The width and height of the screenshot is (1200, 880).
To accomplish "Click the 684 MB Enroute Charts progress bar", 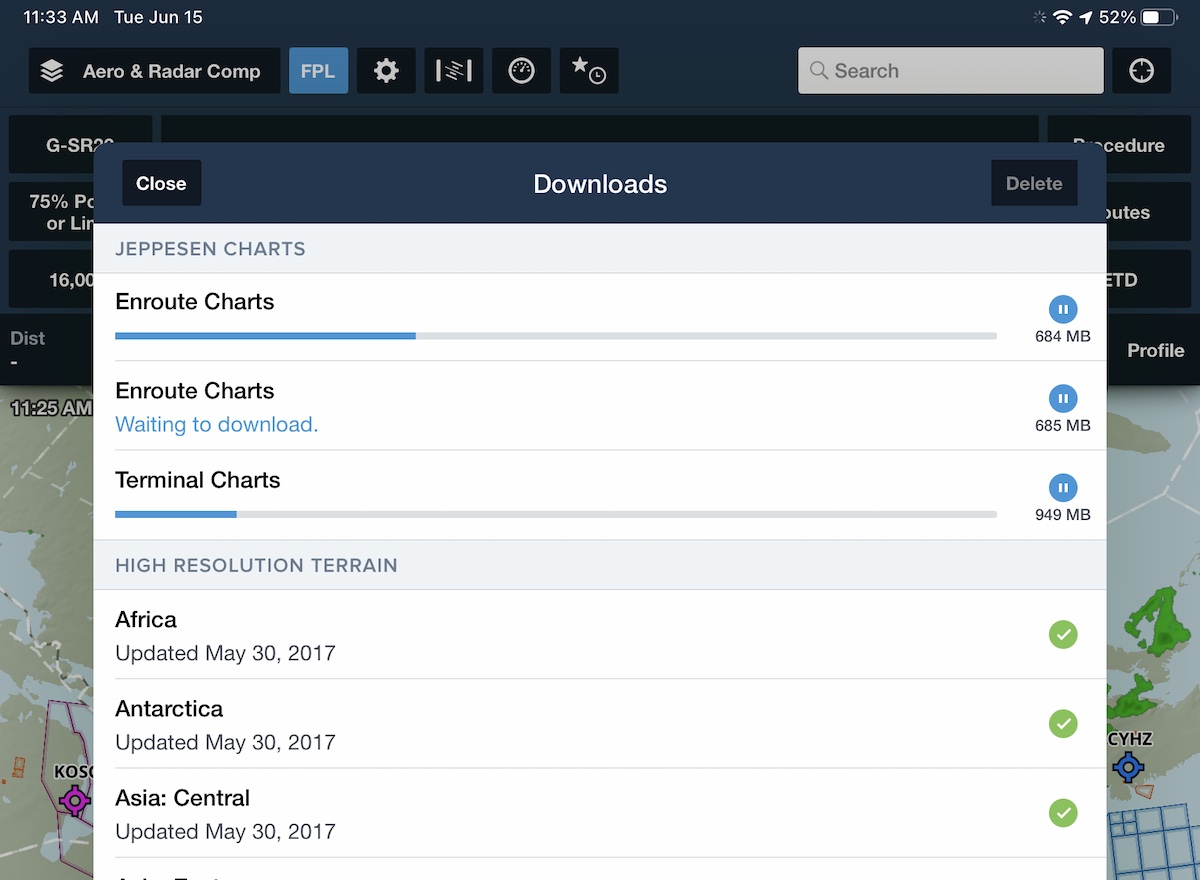I will tap(556, 336).
